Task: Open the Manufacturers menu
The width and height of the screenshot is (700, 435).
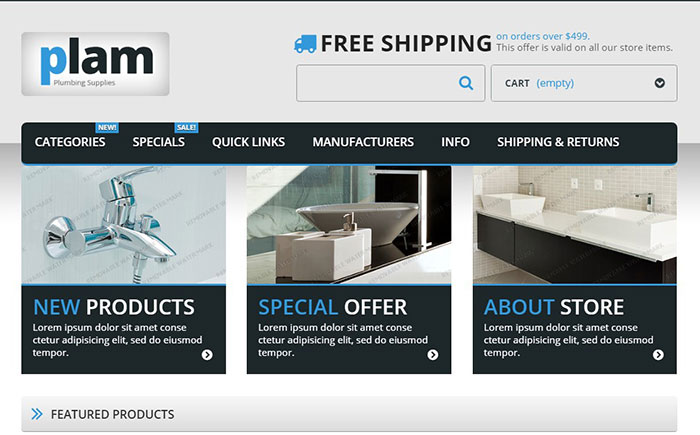Action: pyautogui.click(x=363, y=142)
